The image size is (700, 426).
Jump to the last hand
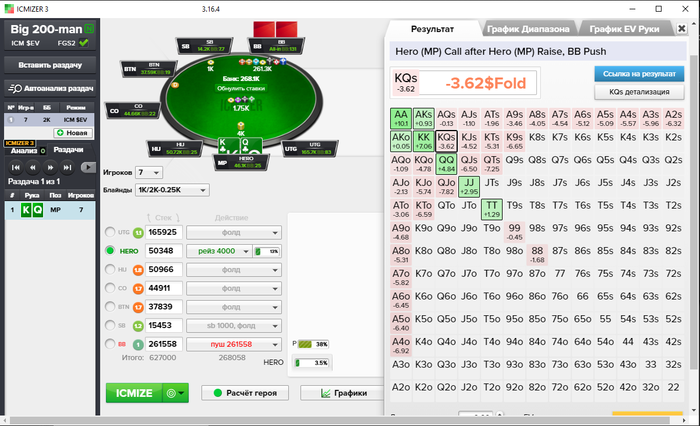(67, 167)
